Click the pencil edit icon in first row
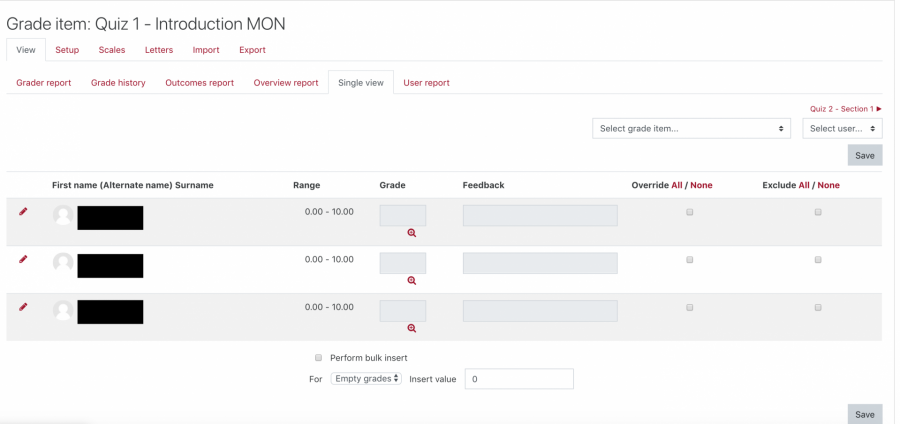Image resolution: width=900 pixels, height=424 pixels. coord(23,212)
